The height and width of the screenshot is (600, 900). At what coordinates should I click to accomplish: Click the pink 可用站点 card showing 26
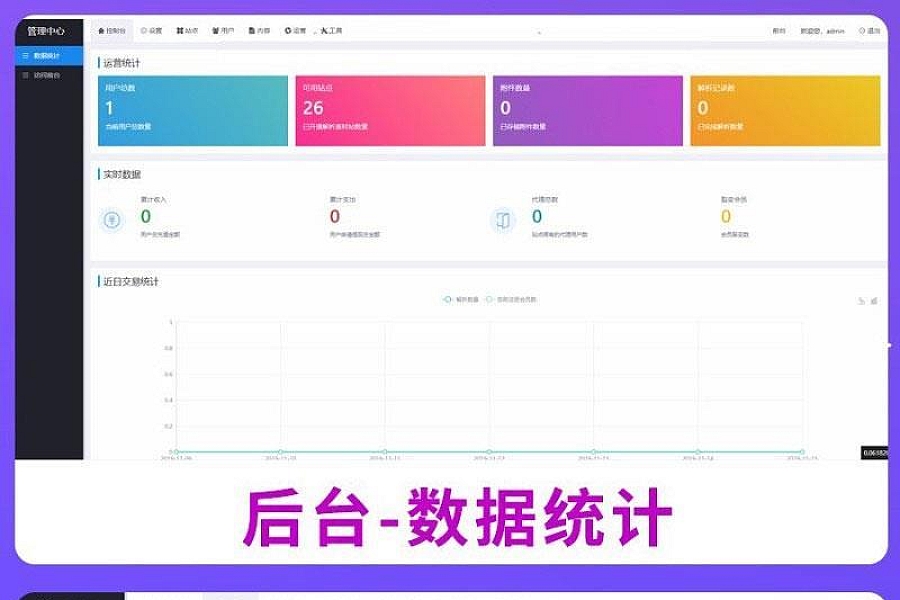pyautogui.click(x=390, y=110)
